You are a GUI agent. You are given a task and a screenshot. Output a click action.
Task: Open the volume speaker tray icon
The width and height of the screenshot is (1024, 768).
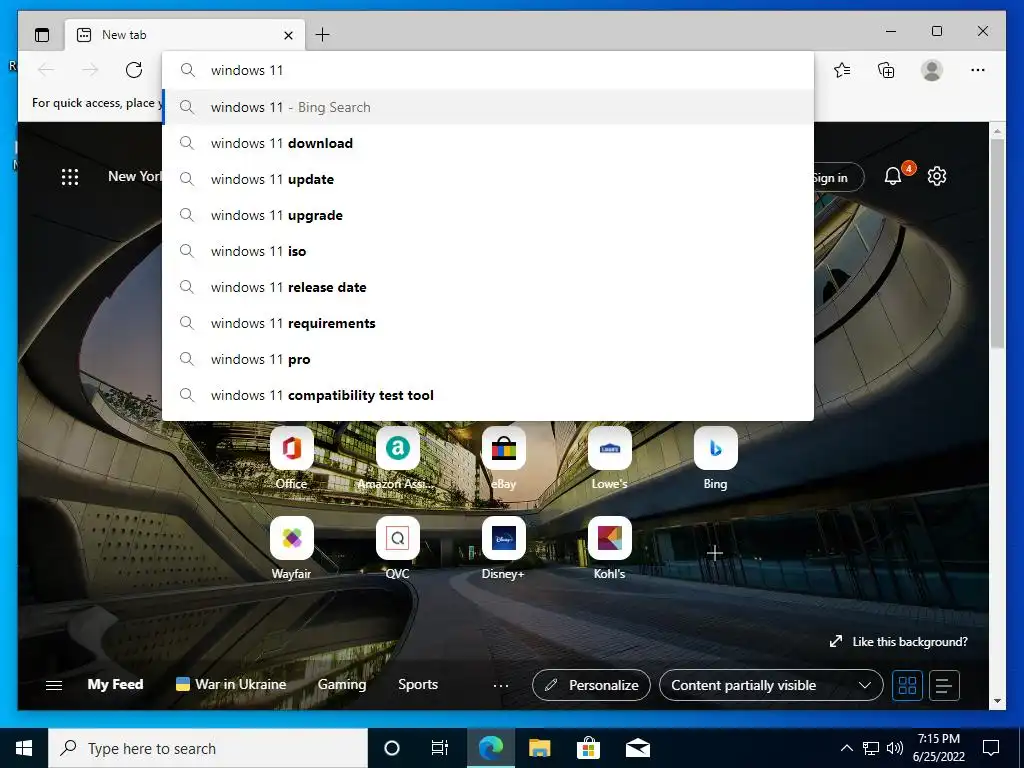point(895,748)
